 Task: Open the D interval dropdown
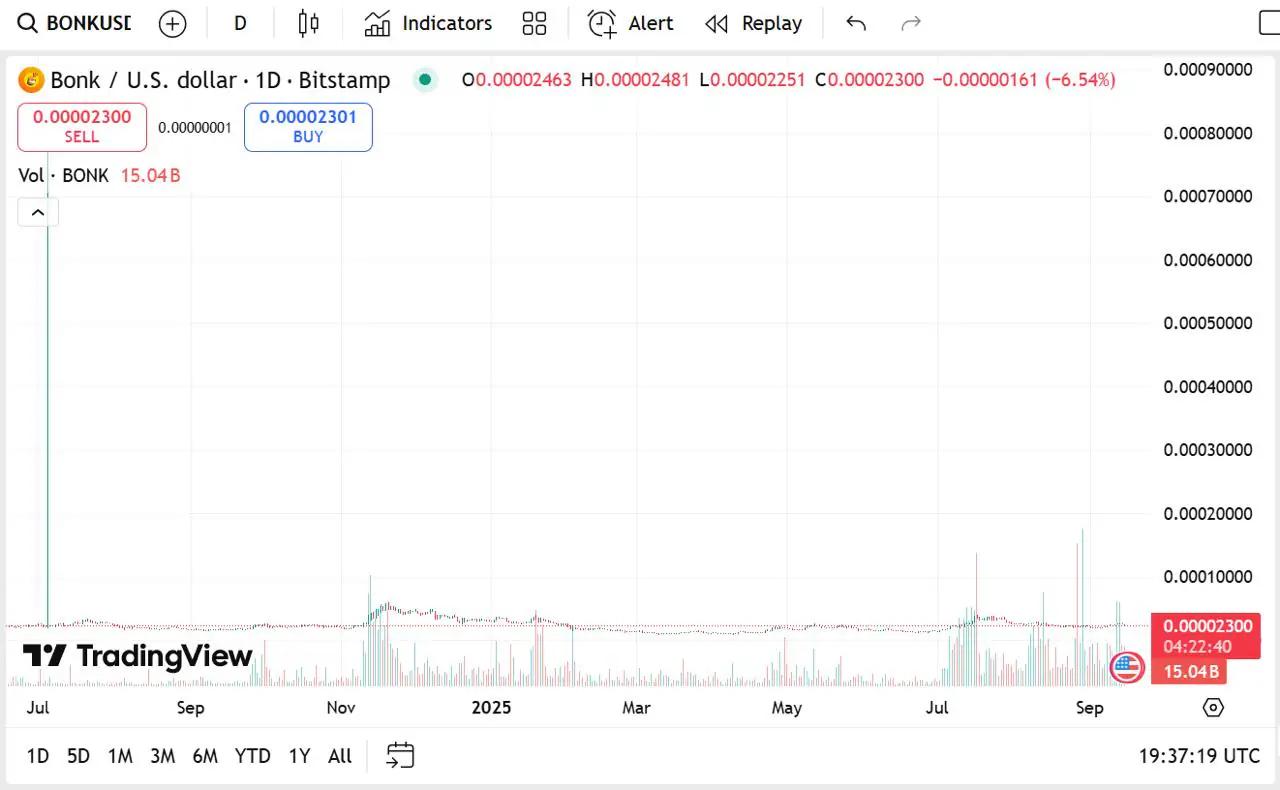(240, 24)
